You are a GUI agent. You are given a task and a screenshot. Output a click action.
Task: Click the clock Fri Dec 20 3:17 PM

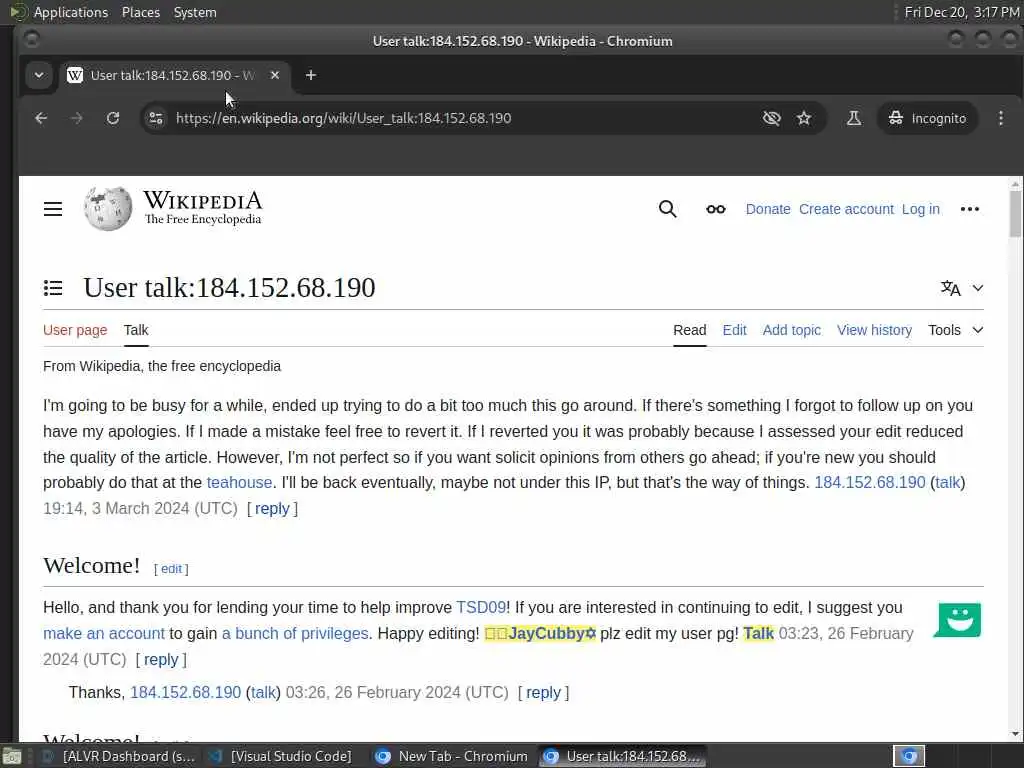962,12
